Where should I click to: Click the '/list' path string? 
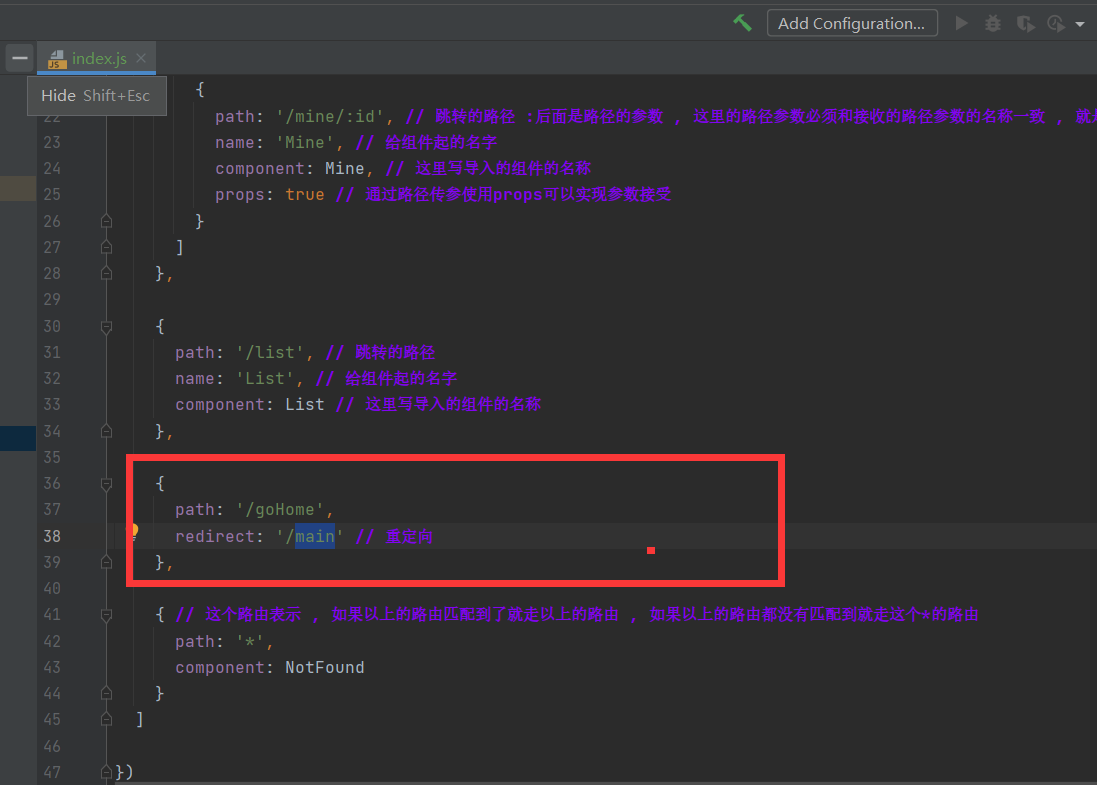270,353
